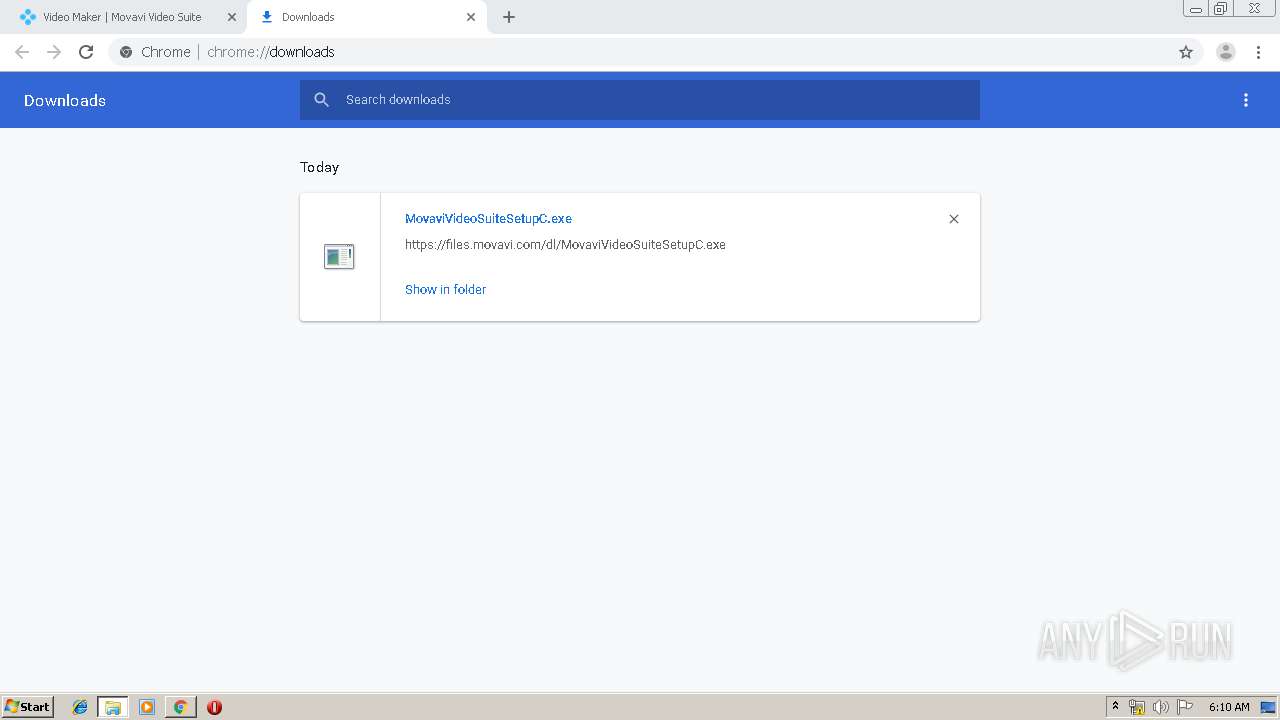Select the Downloads tab
The width and height of the screenshot is (1280, 720).
click(x=366, y=17)
